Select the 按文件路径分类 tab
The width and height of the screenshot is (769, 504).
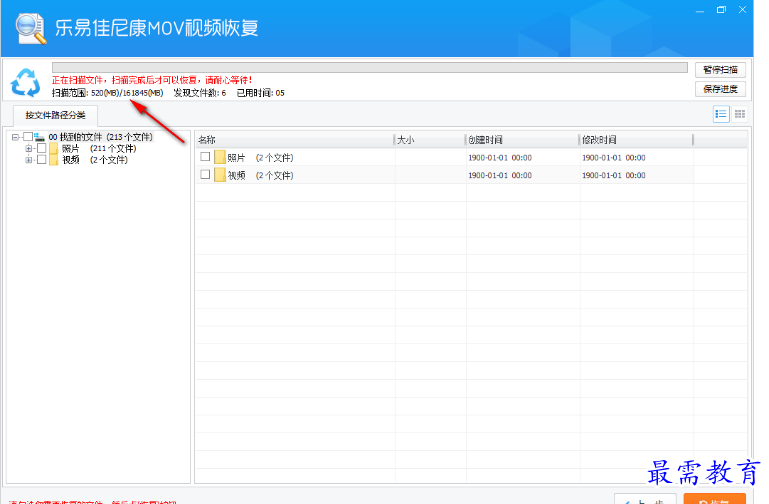pyautogui.click(x=55, y=115)
